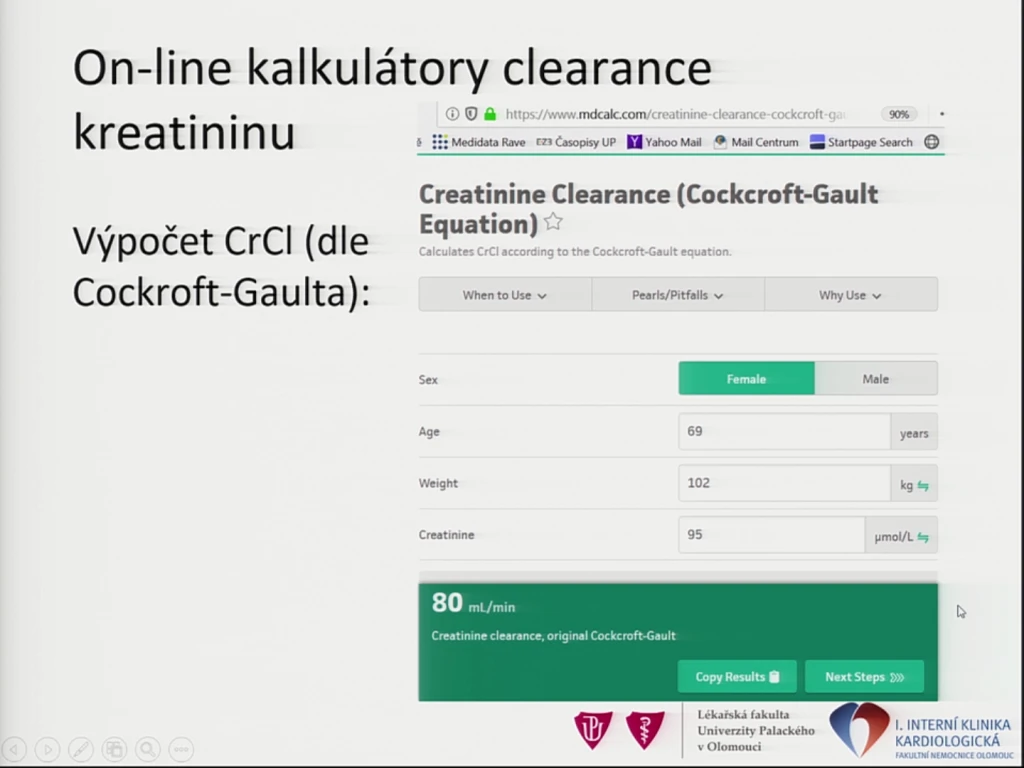Open the slide zoom magnifier icon
This screenshot has width=1024, height=768.
[x=148, y=749]
